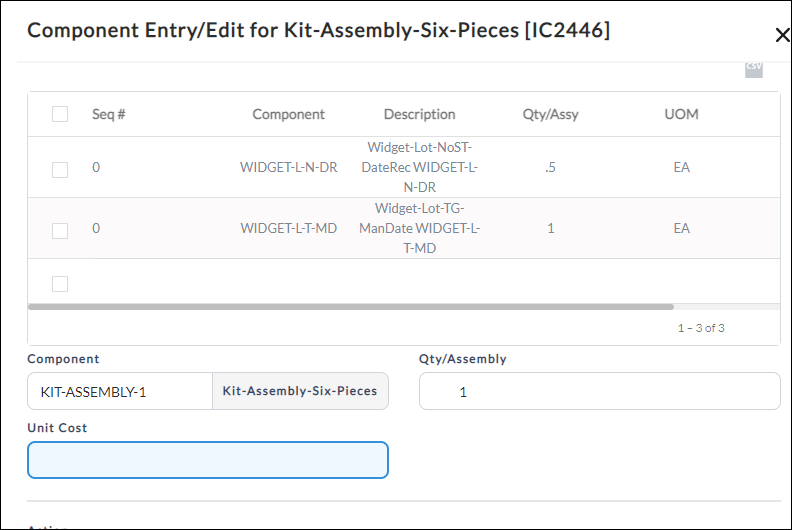Click the CSV export icon
This screenshot has width=792, height=530.
pyautogui.click(x=754, y=69)
